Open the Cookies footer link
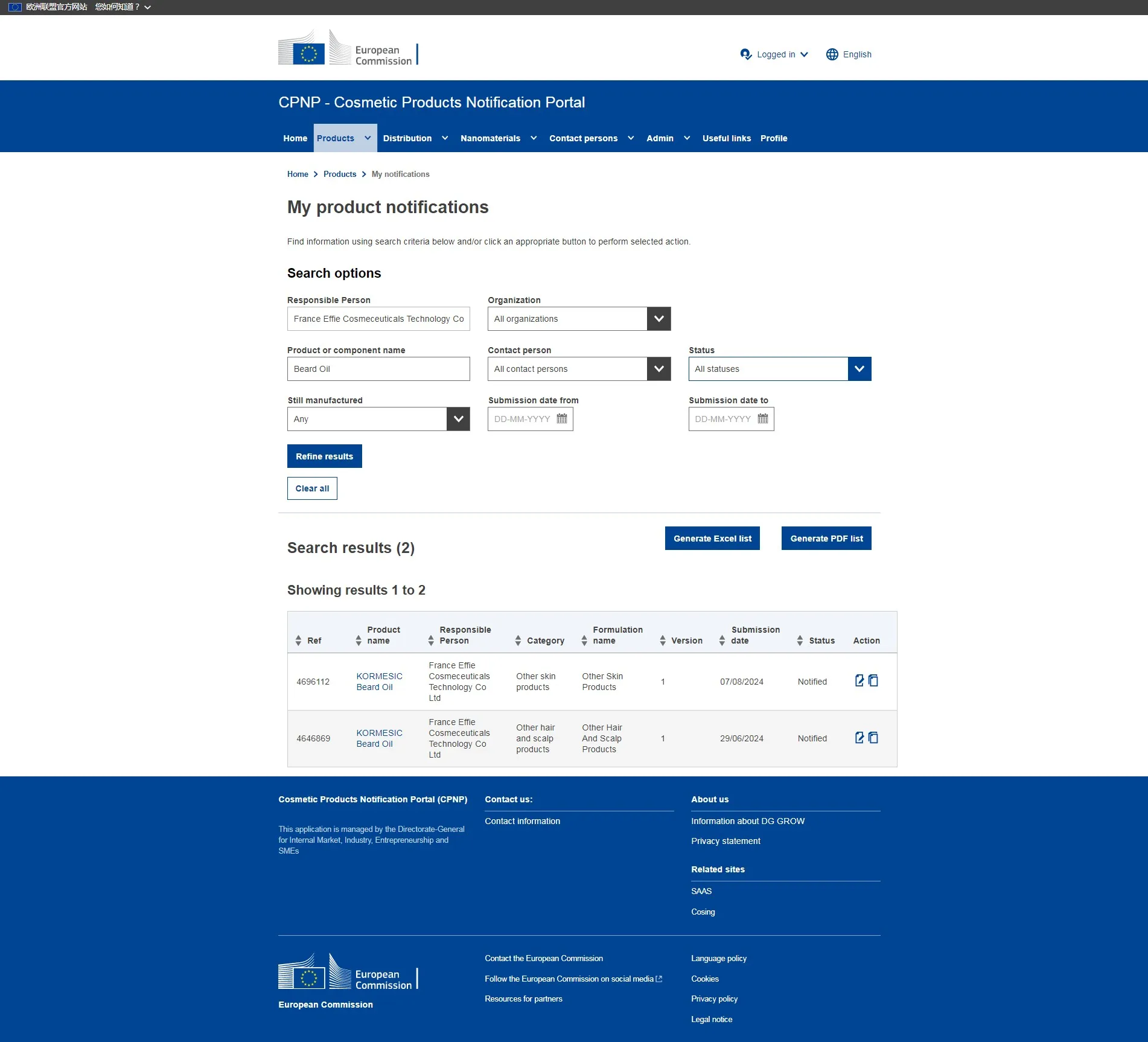Image resolution: width=1148 pixels, height=1042 pixels. click(705, 979)
